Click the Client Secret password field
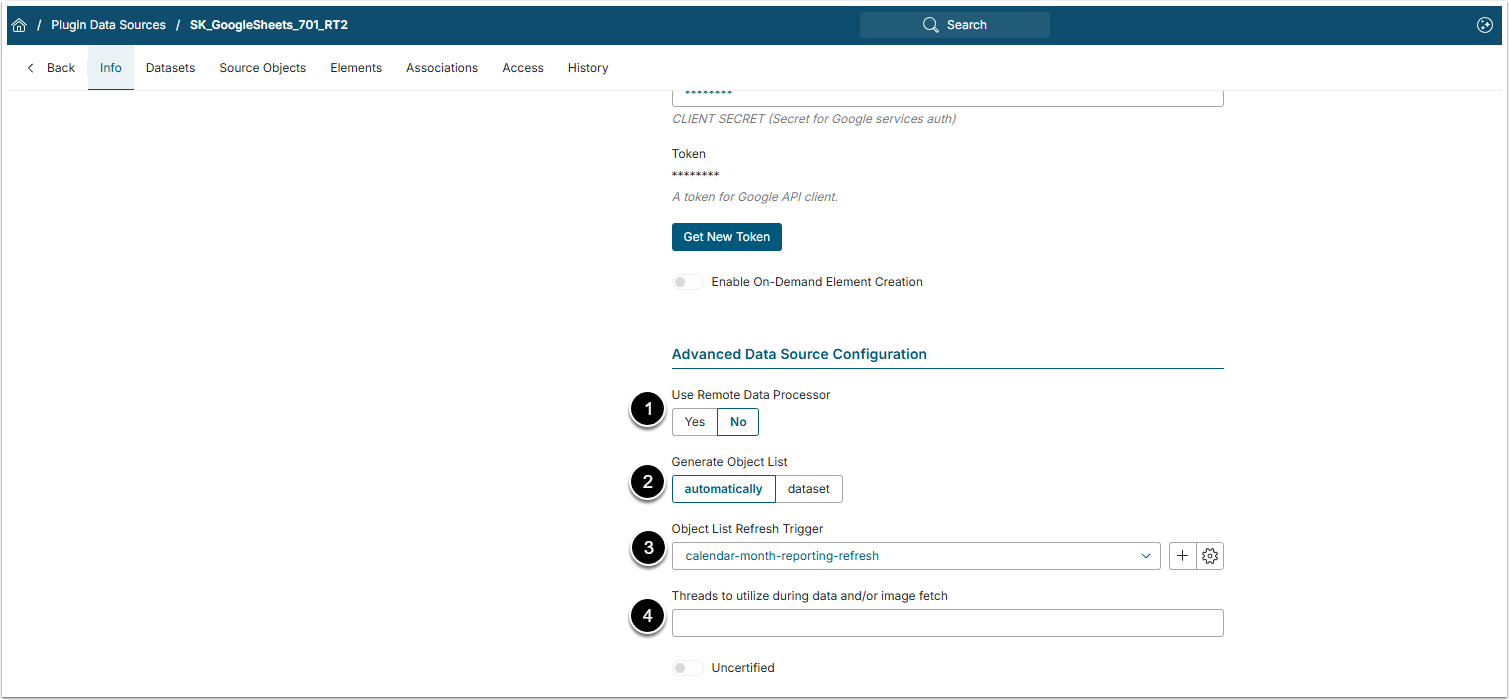 pos(947,96)
